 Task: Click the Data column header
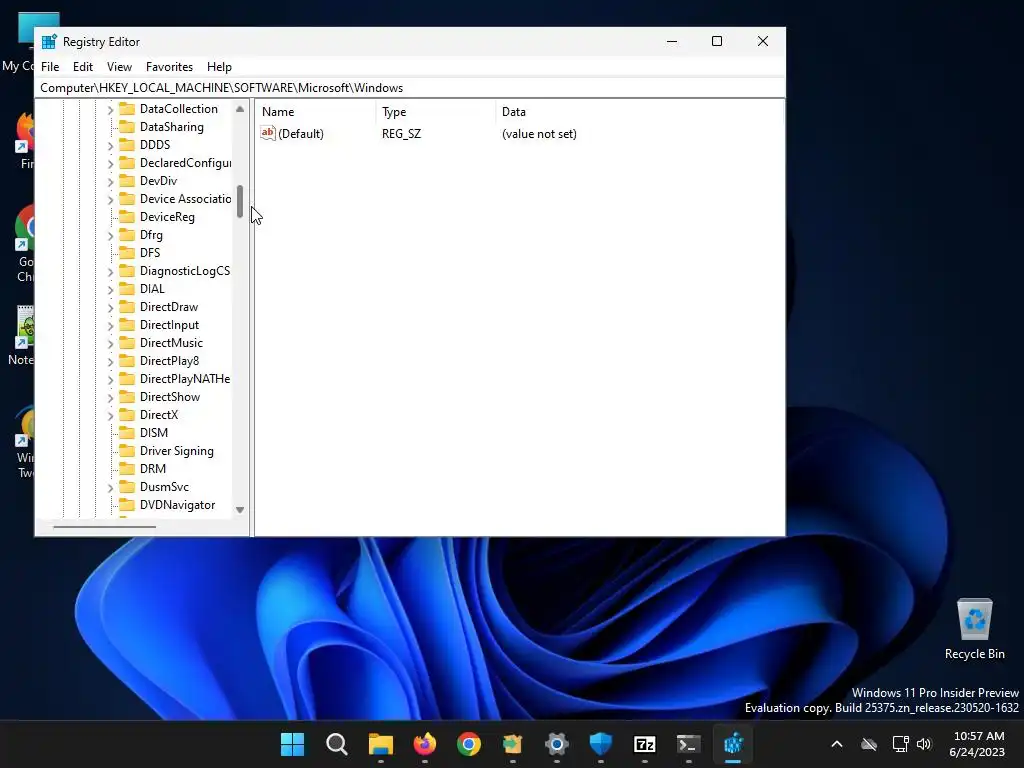pyautogui.click(x=640, y=112)
